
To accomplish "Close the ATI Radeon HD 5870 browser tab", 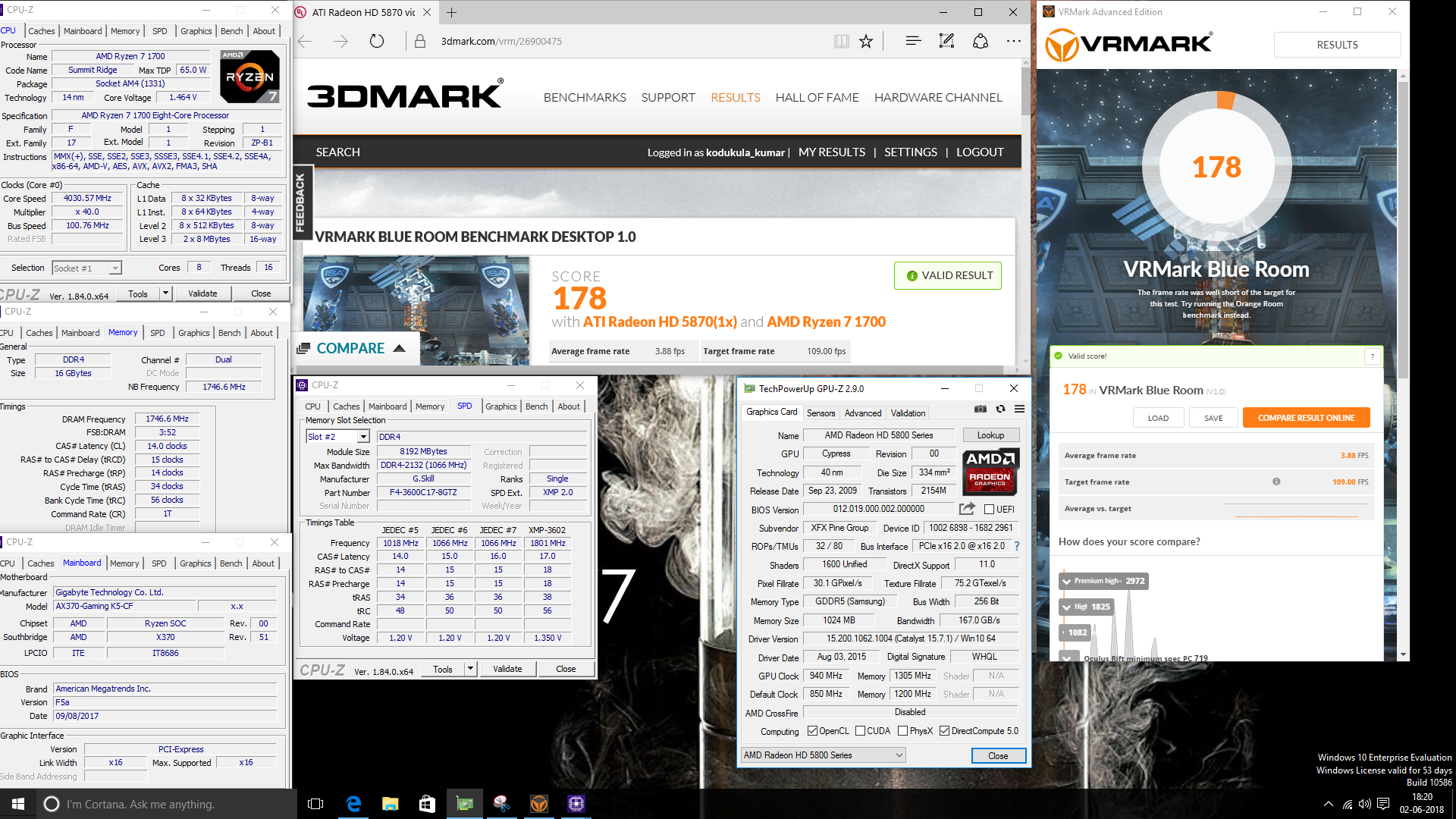I will click(427, 12).
